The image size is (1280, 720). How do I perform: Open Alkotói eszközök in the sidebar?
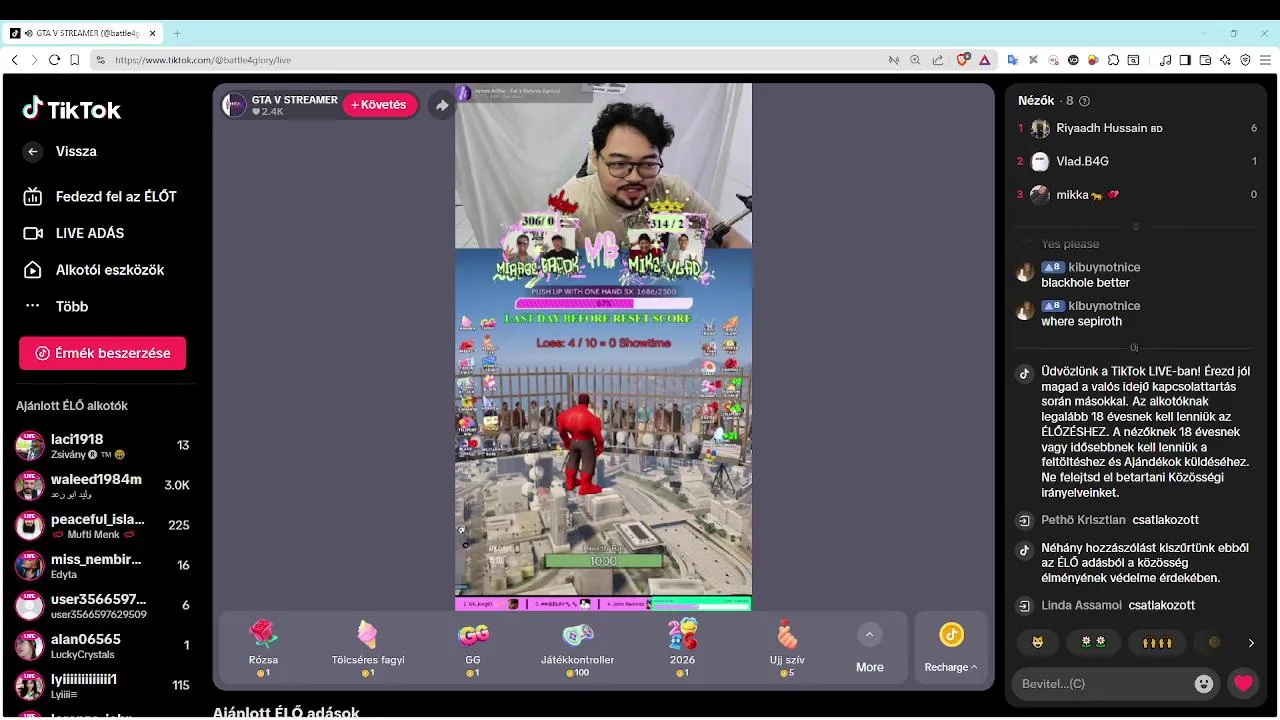pos(94,270)
